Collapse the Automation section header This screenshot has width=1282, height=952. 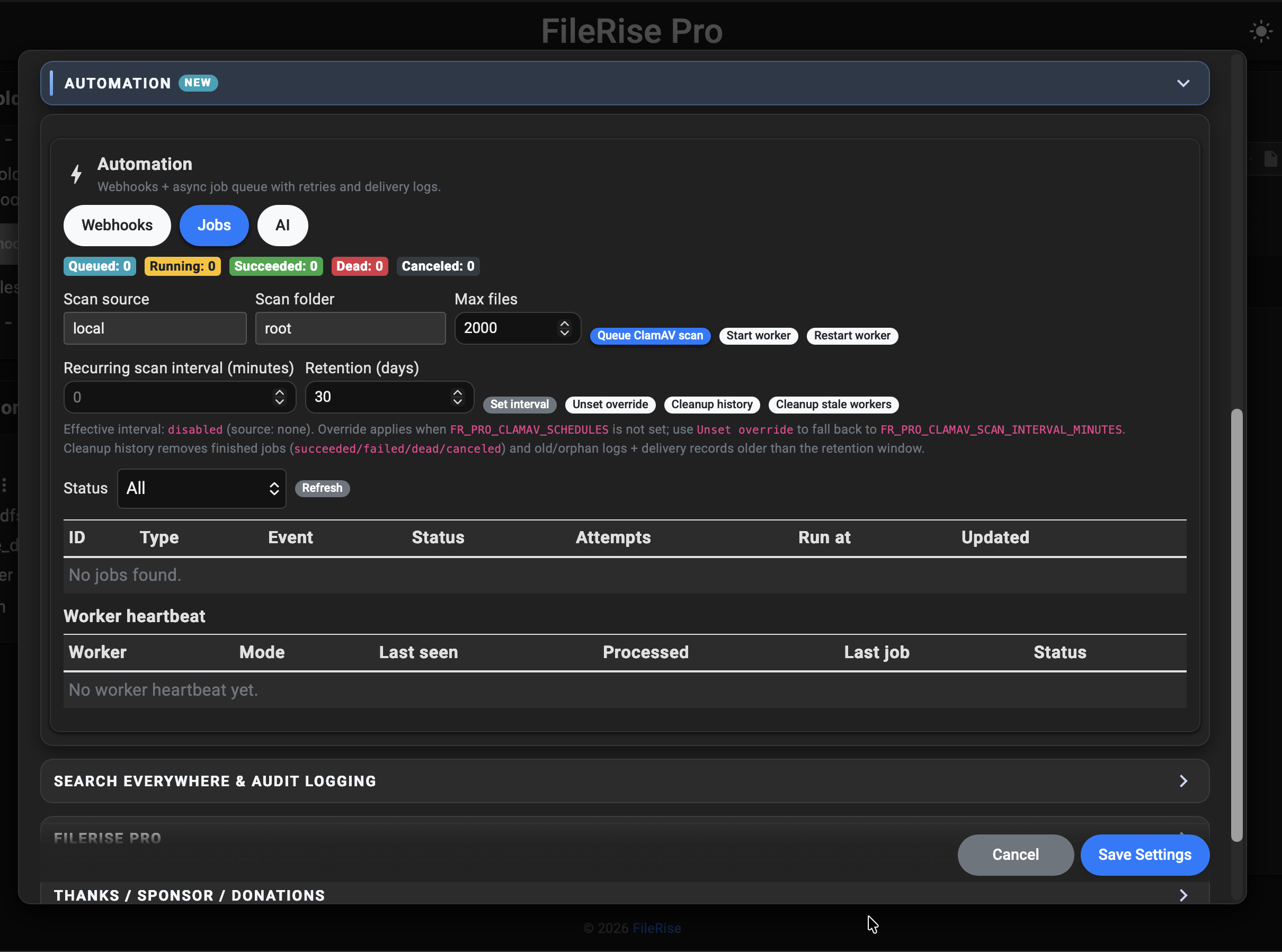point(1183,83)
